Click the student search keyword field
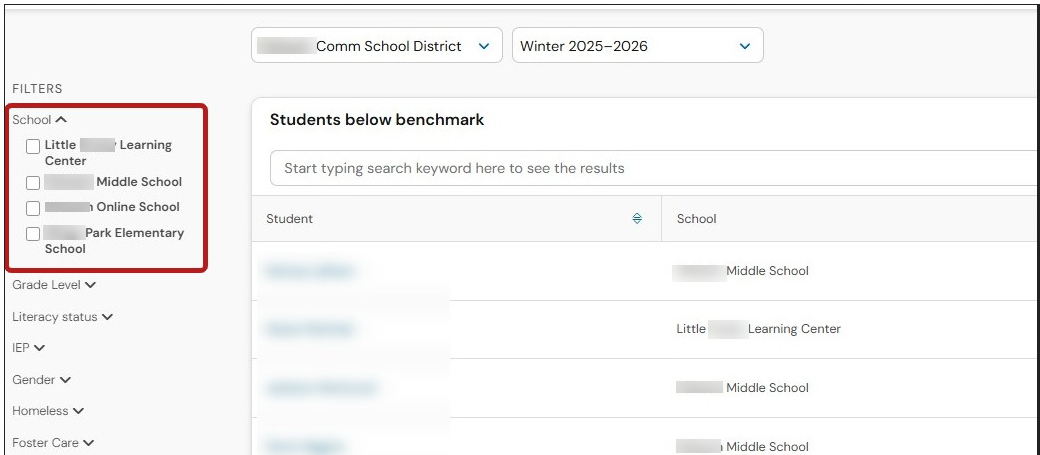Viewport: 1040px width, 455px height. click(x=653, y=168)
